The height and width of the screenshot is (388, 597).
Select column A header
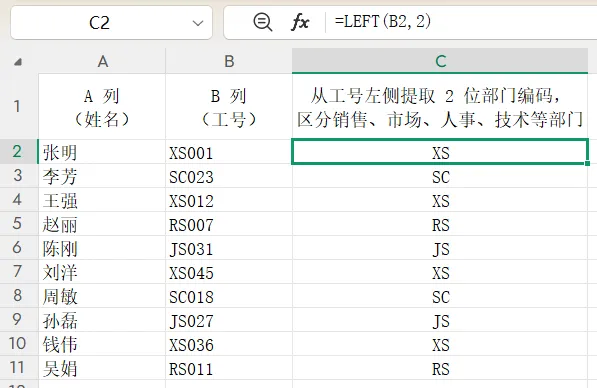(102, 61)
